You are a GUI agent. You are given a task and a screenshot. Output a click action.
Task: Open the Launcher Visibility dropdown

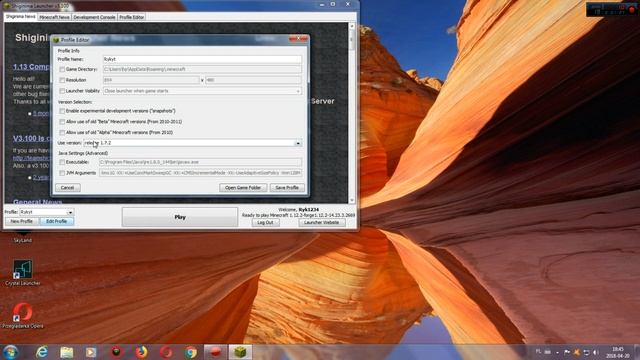coord(298,91)
